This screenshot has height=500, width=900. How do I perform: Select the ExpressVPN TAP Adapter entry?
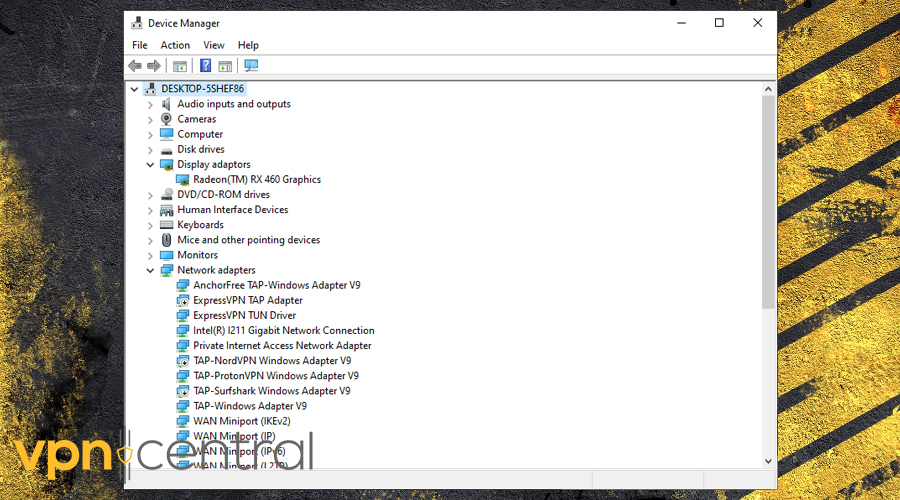pyautogui.click(x=248, y=300)
